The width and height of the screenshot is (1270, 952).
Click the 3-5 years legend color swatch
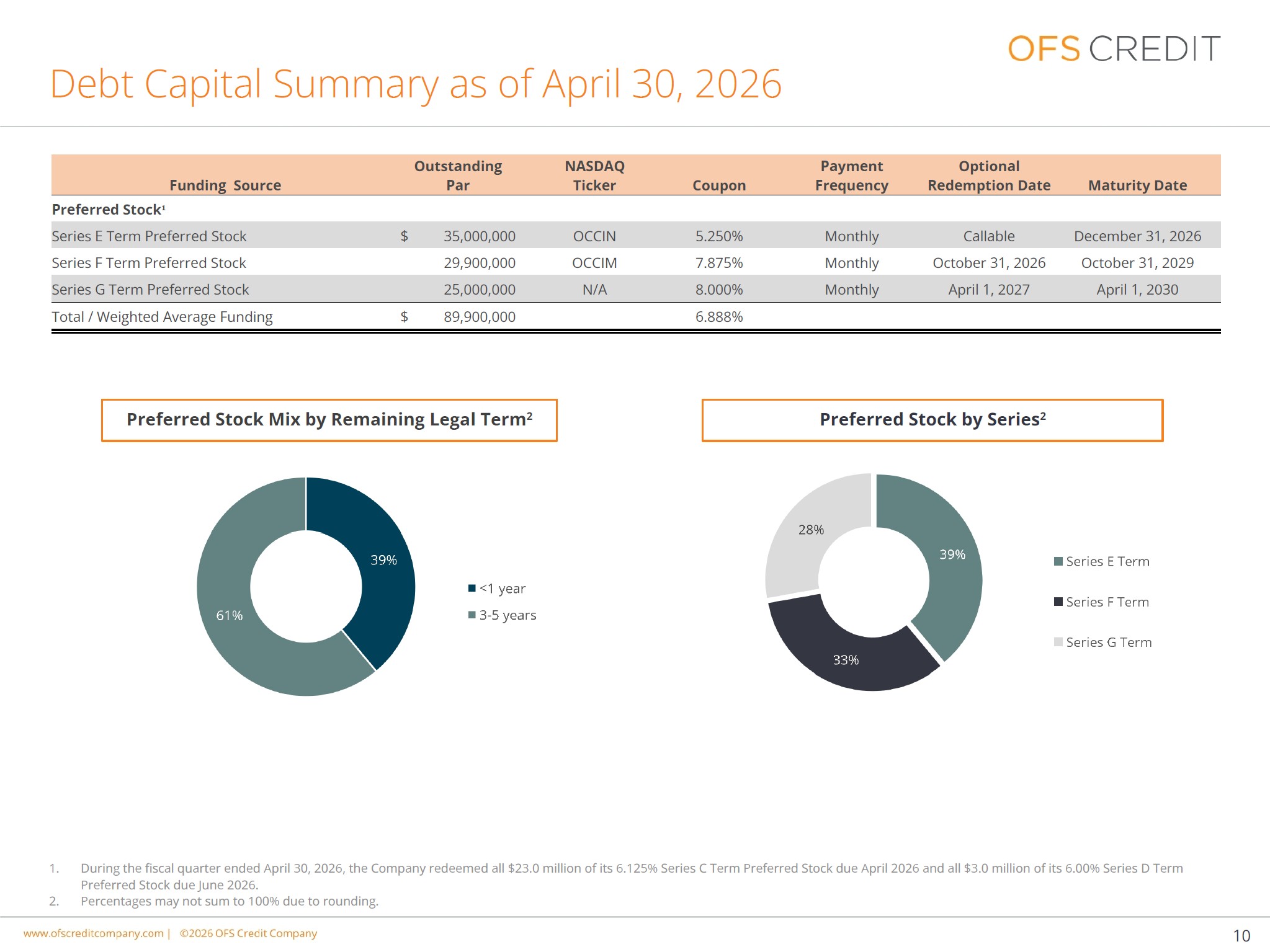(x=472, y=615)
